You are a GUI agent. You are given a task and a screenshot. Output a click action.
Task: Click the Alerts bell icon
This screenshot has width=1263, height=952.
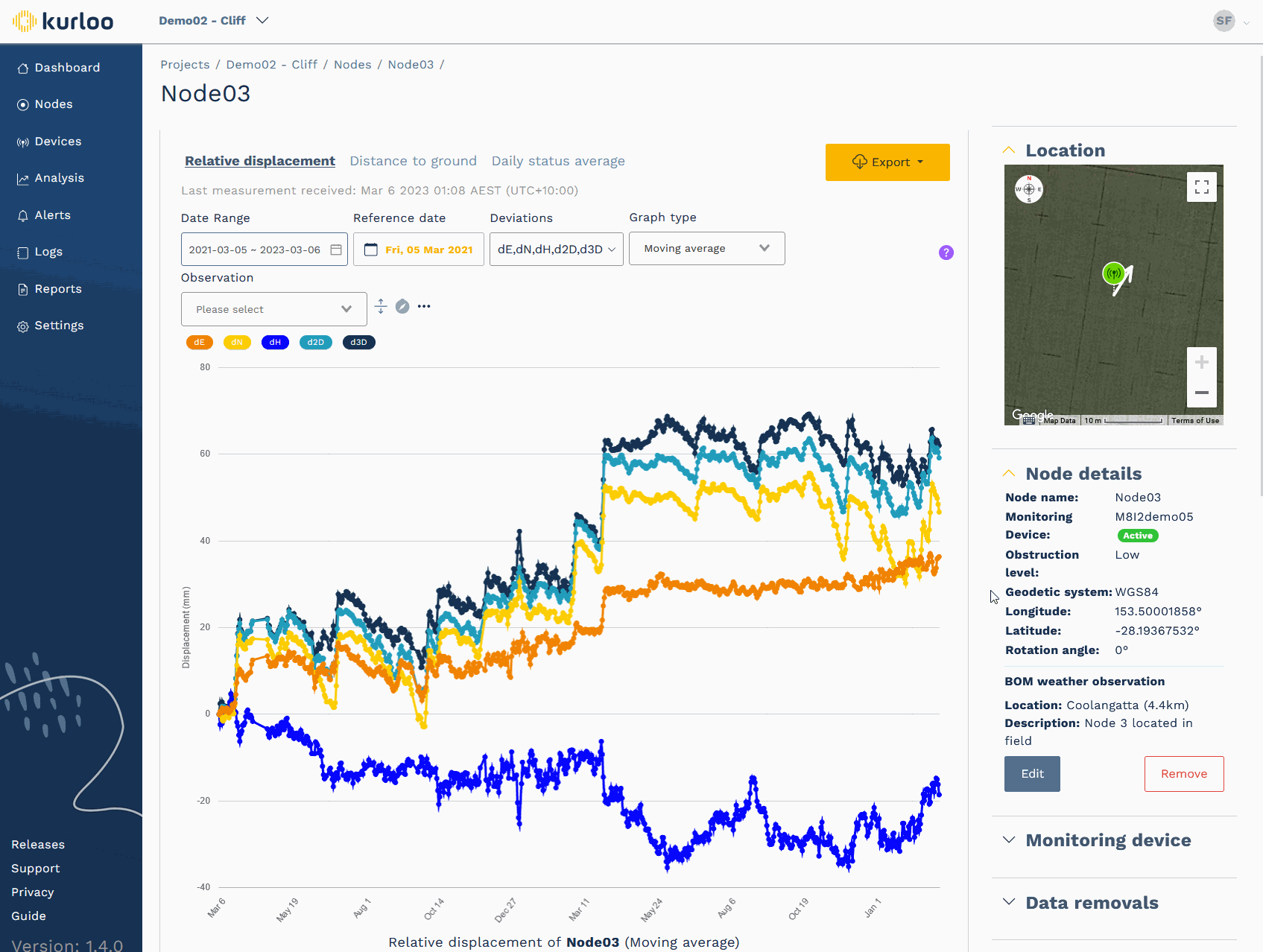(23, 215)
